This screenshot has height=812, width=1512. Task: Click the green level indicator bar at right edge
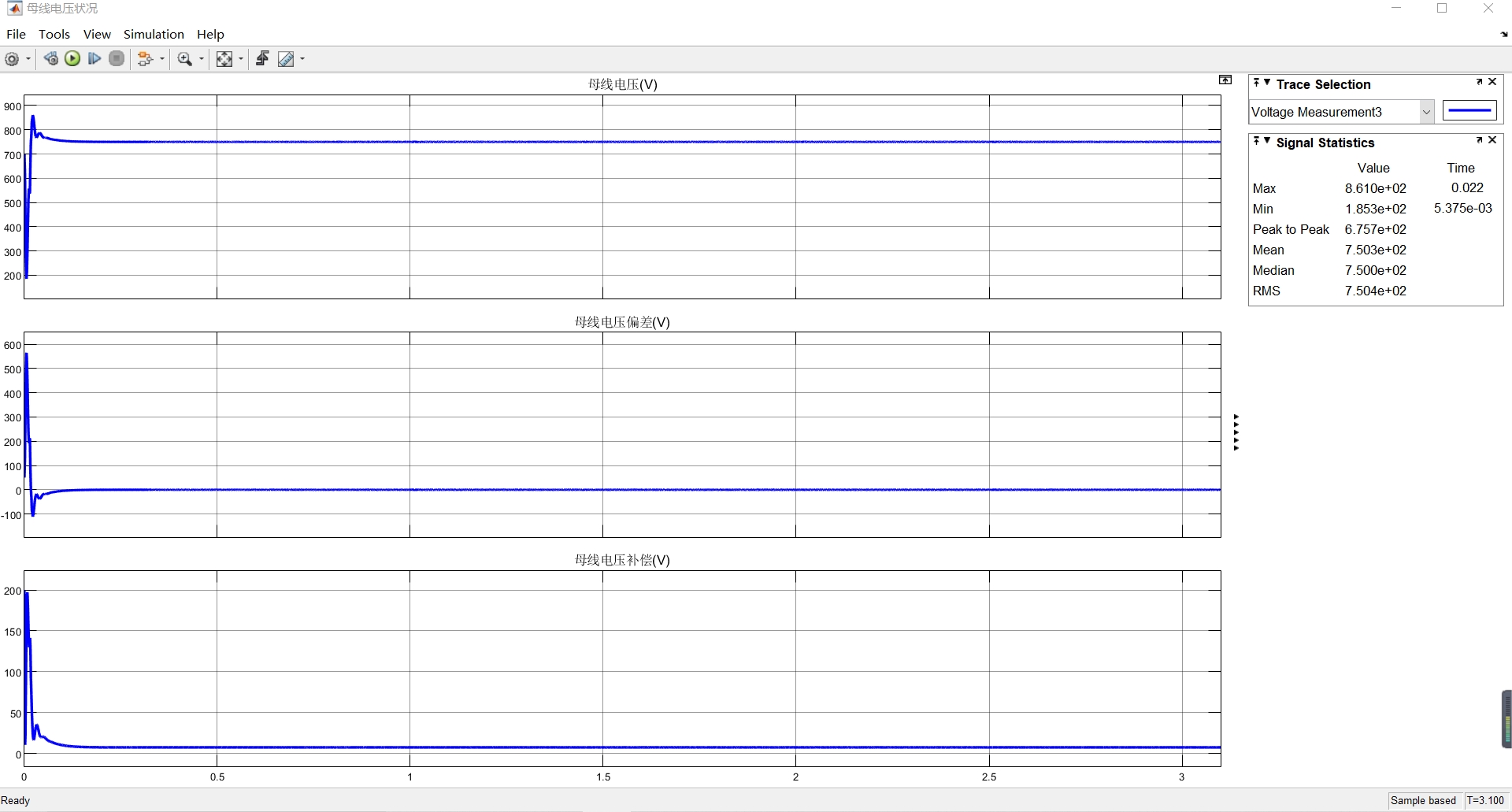pyautogui.click(x=1507, y=719)
